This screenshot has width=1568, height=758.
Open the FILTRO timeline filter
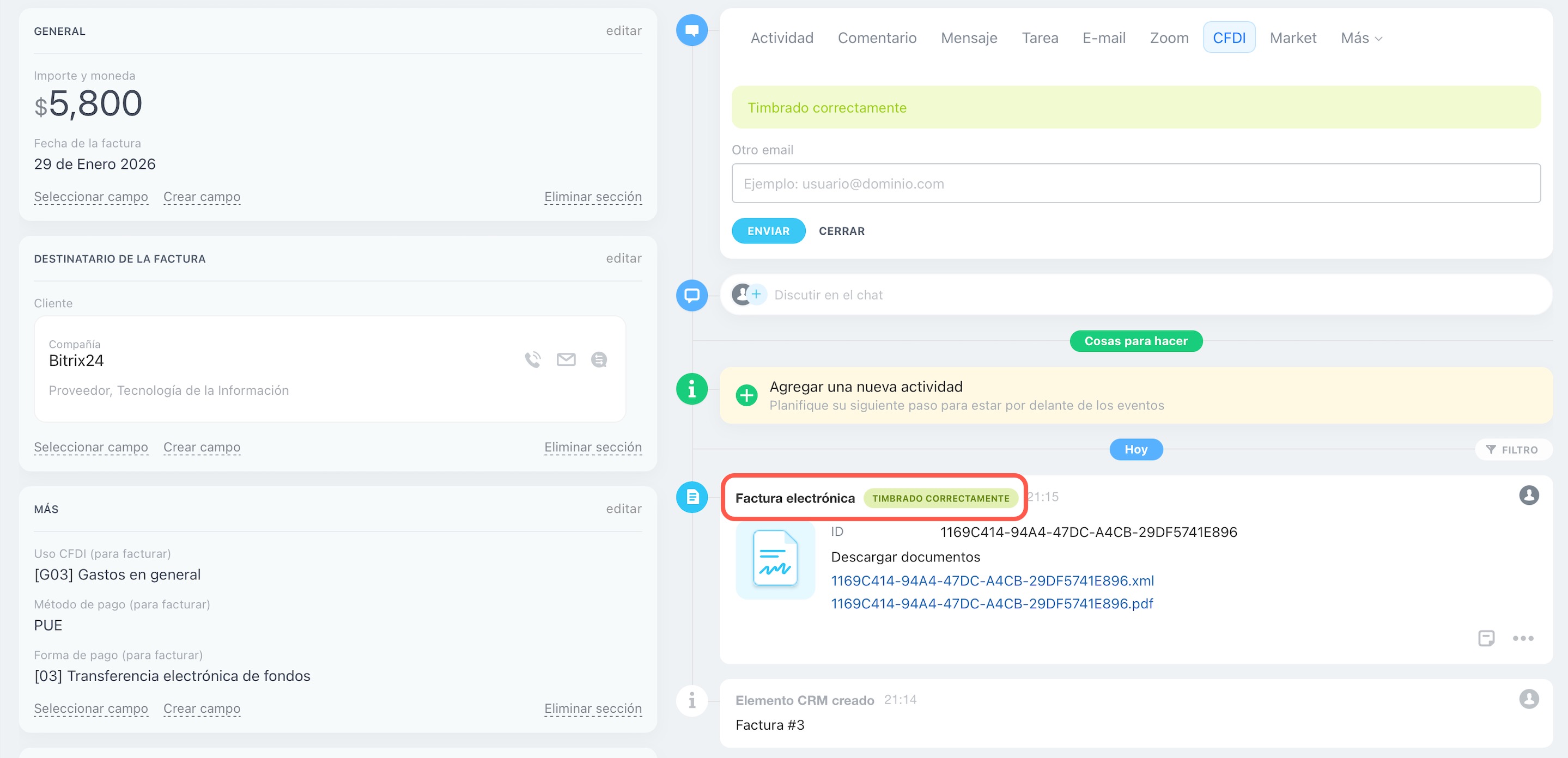tap(1512, 450)
